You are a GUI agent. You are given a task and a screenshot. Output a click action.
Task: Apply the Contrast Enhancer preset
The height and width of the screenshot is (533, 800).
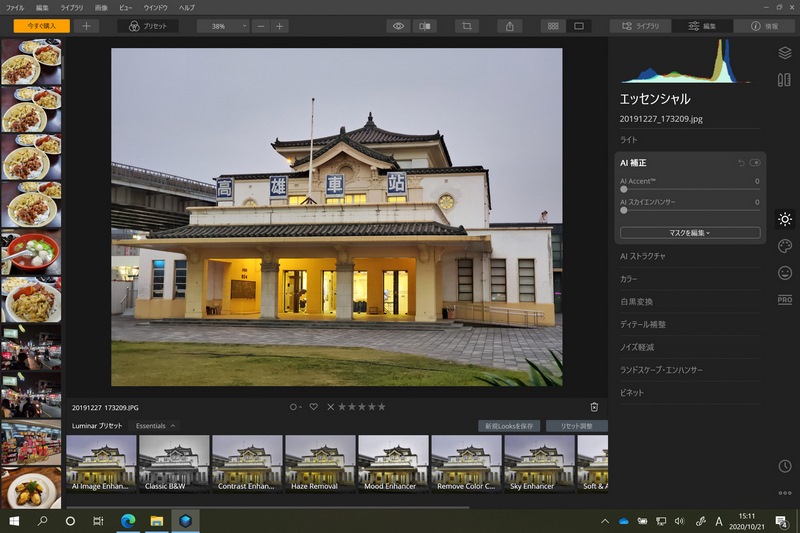click(x=247, y=463)
